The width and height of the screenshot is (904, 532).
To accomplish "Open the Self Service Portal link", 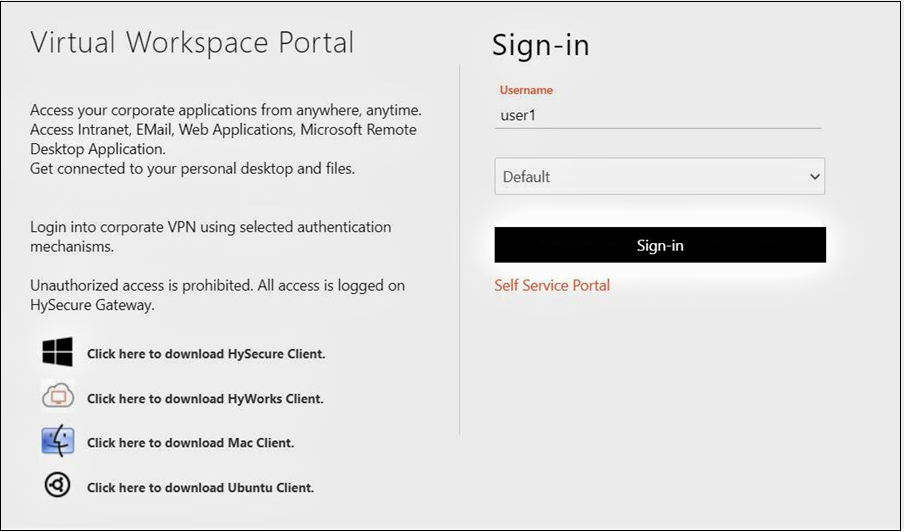I will [x=552, y=285].
